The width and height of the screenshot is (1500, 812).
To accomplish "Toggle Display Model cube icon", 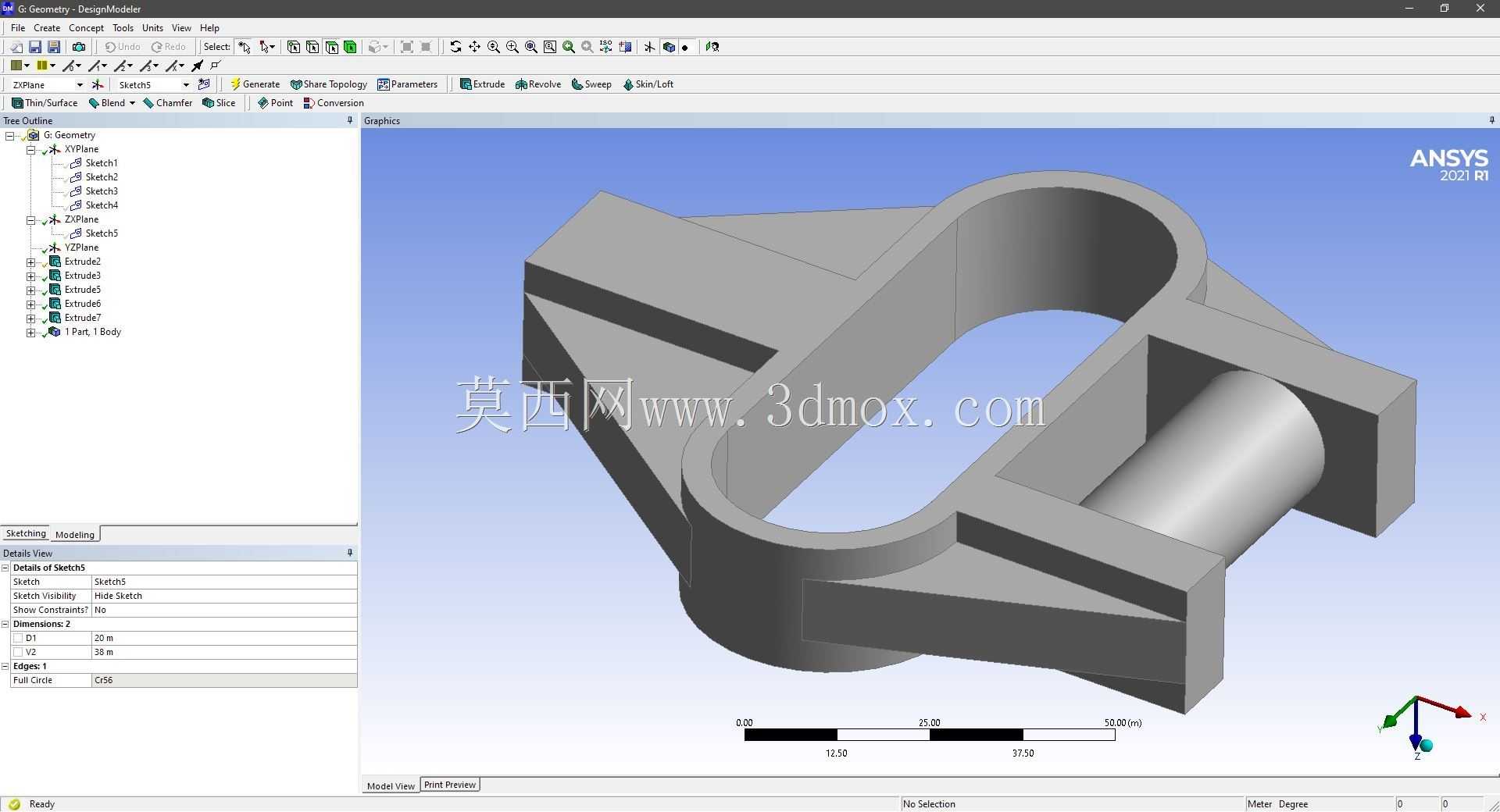I will [x=669, y=47].
